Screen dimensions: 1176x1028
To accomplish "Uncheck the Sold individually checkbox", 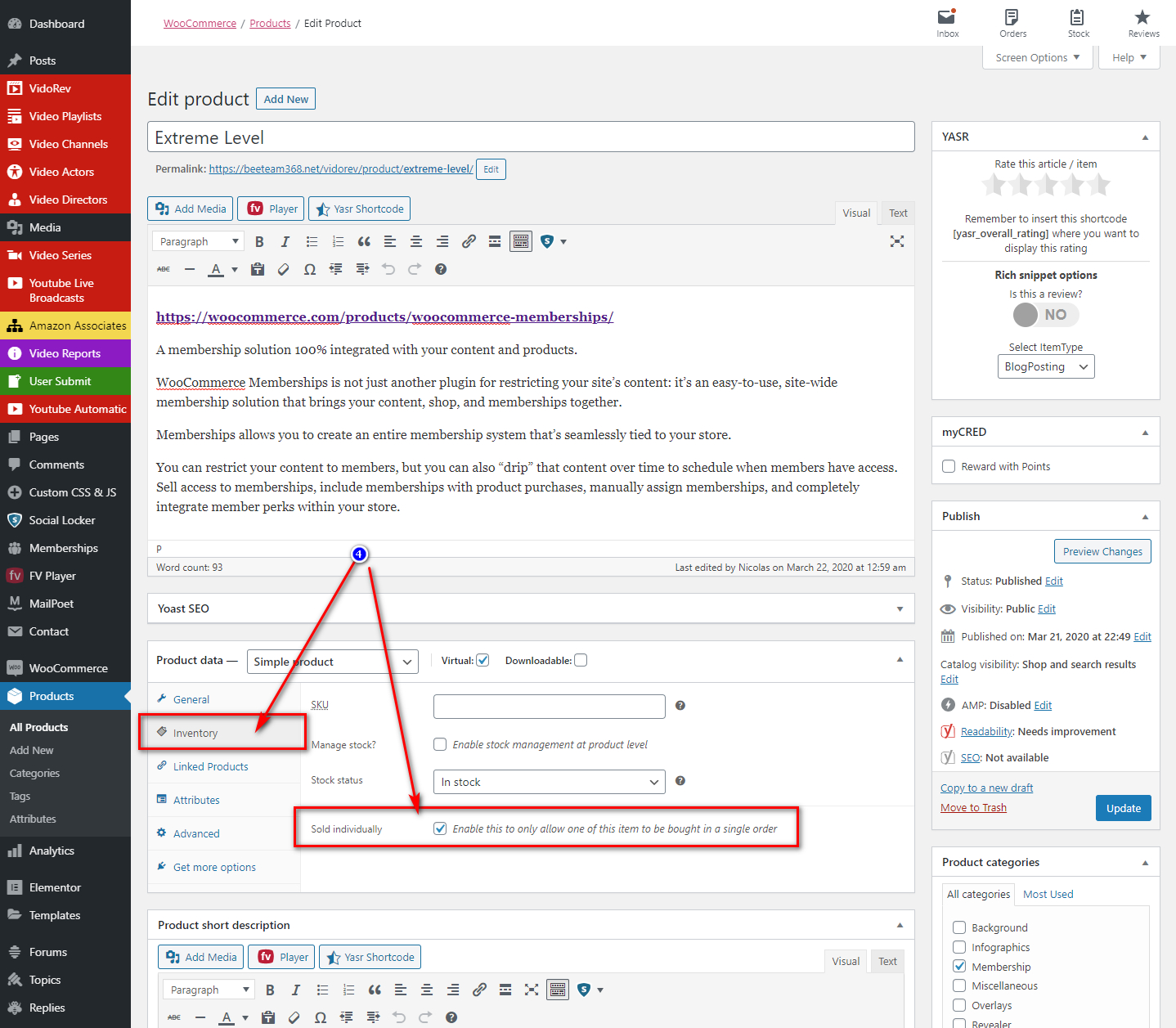I will pyautogui.click(x=440, y=828).
